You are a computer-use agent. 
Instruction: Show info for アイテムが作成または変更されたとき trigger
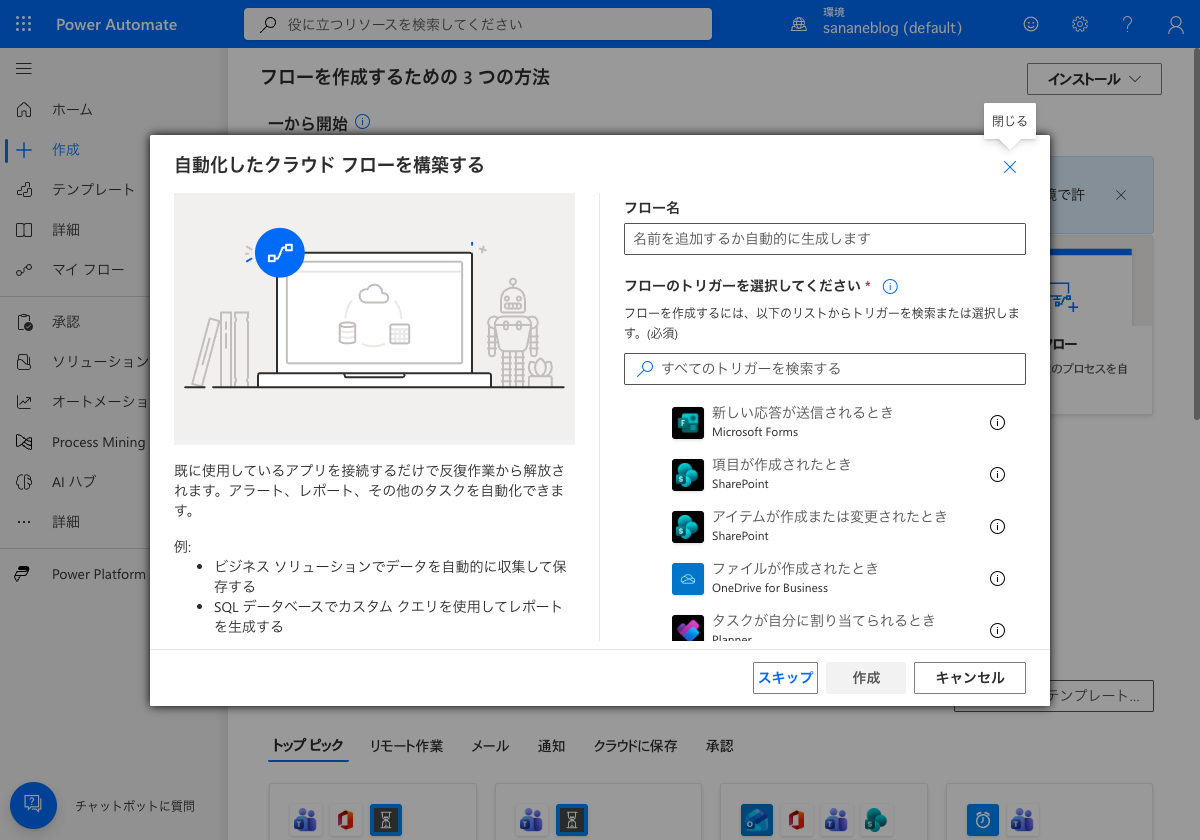point(997,526)
